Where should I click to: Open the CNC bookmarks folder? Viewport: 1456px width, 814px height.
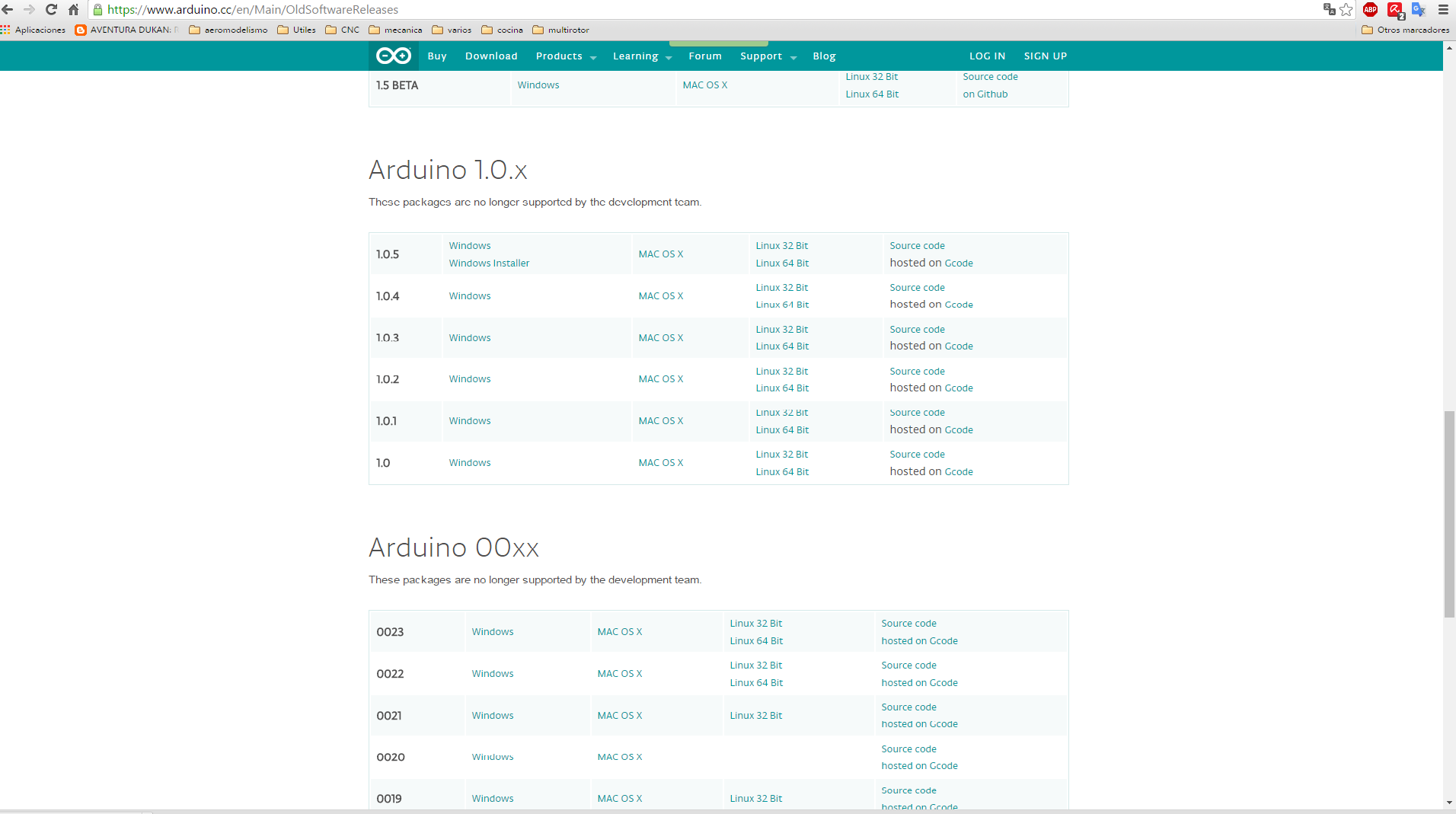343,30
